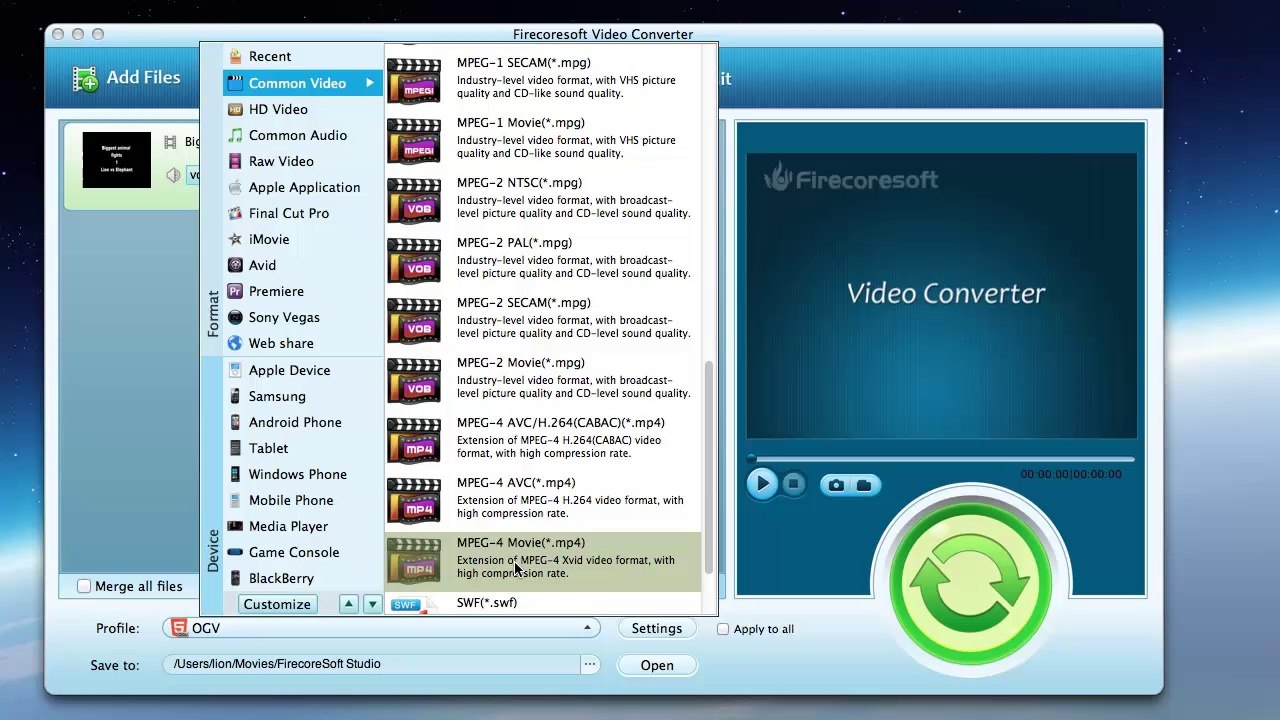Screen dimensions: 1280x720
Task: Click the Apple Device icon
Action: 235,370
